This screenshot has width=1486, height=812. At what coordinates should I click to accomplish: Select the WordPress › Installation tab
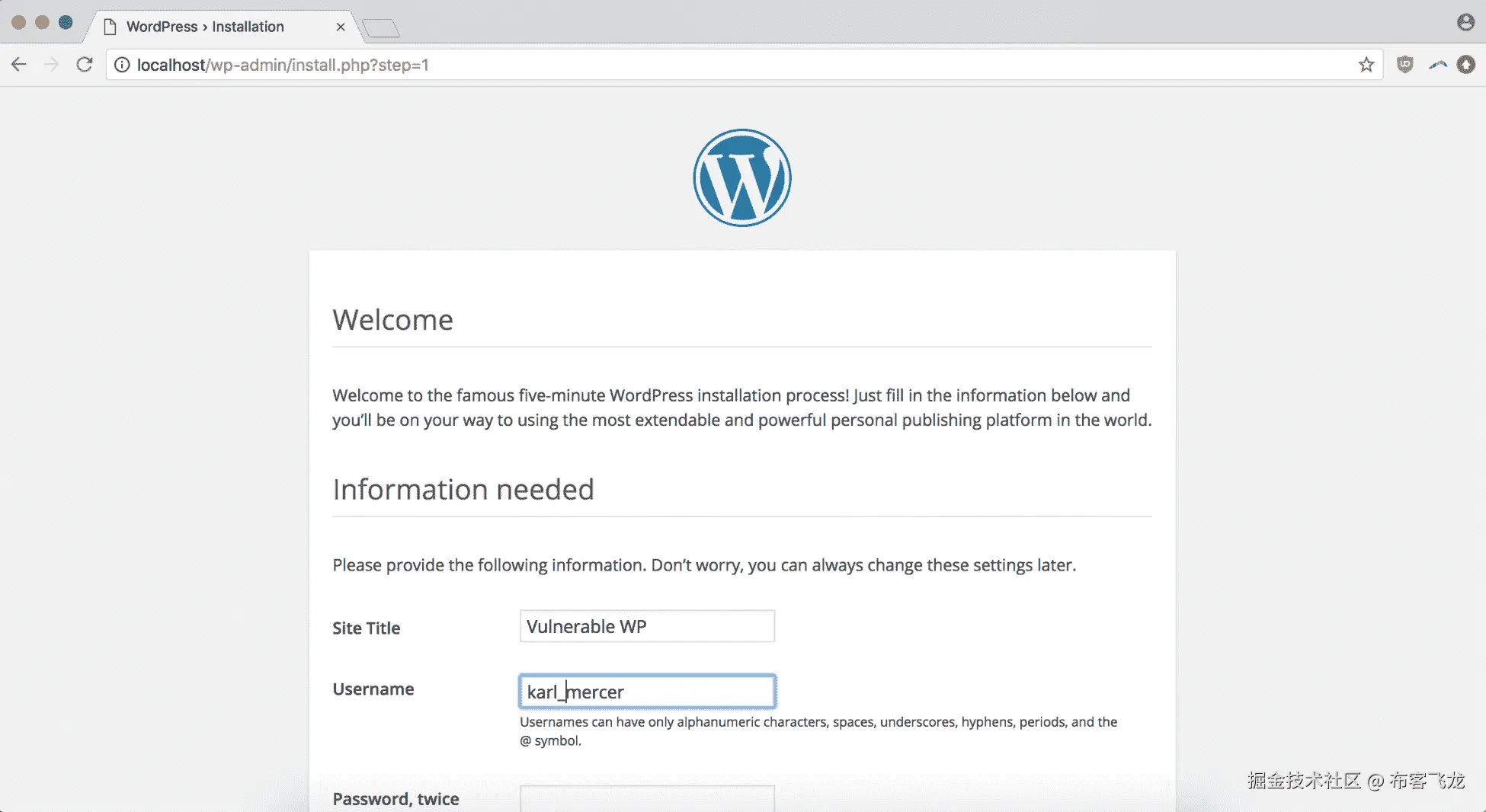(221, 27)
